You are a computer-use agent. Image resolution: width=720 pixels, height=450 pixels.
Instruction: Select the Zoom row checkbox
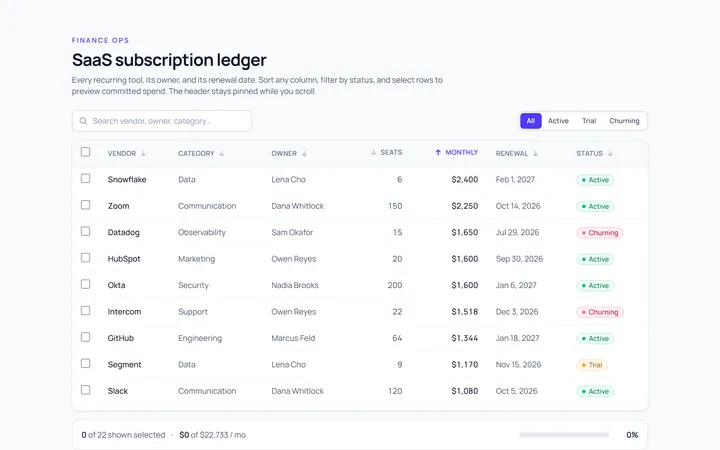[x=85, y=205]
